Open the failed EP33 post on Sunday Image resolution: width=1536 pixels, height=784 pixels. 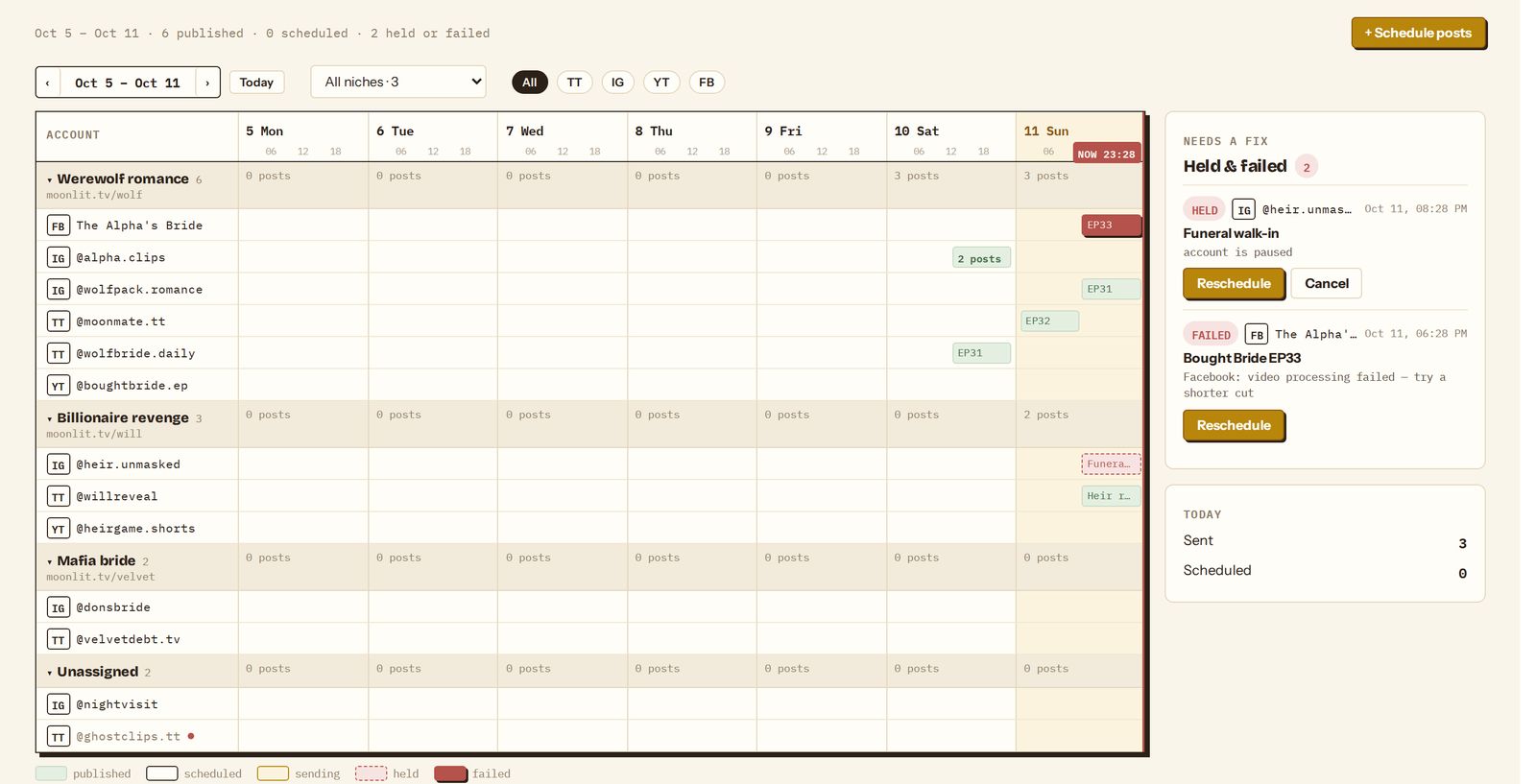pos(1111,226)
